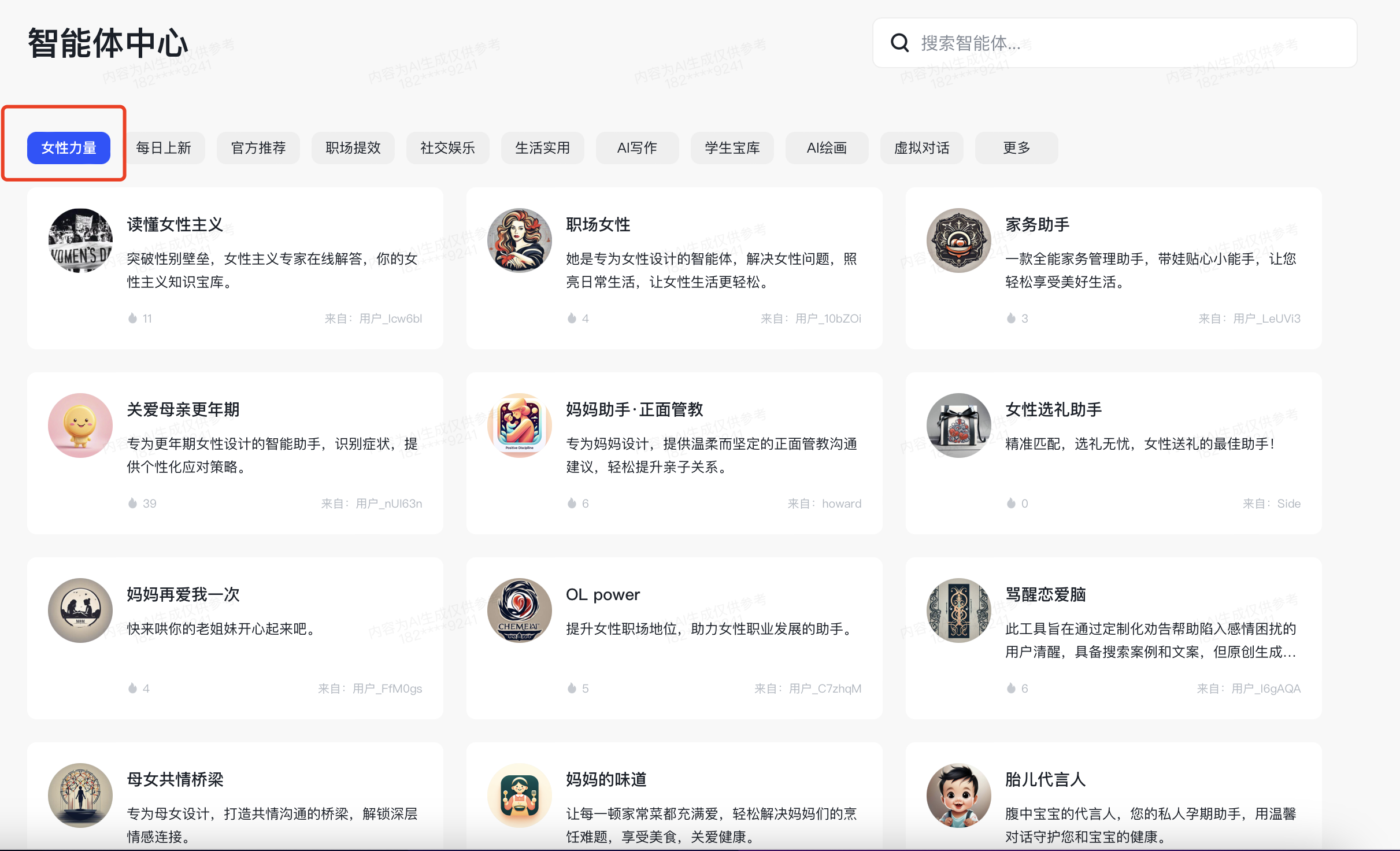This screenshot has width=1400, height=851.
Task: Focus the 搜索智能体 search field
Action: 1127,43
